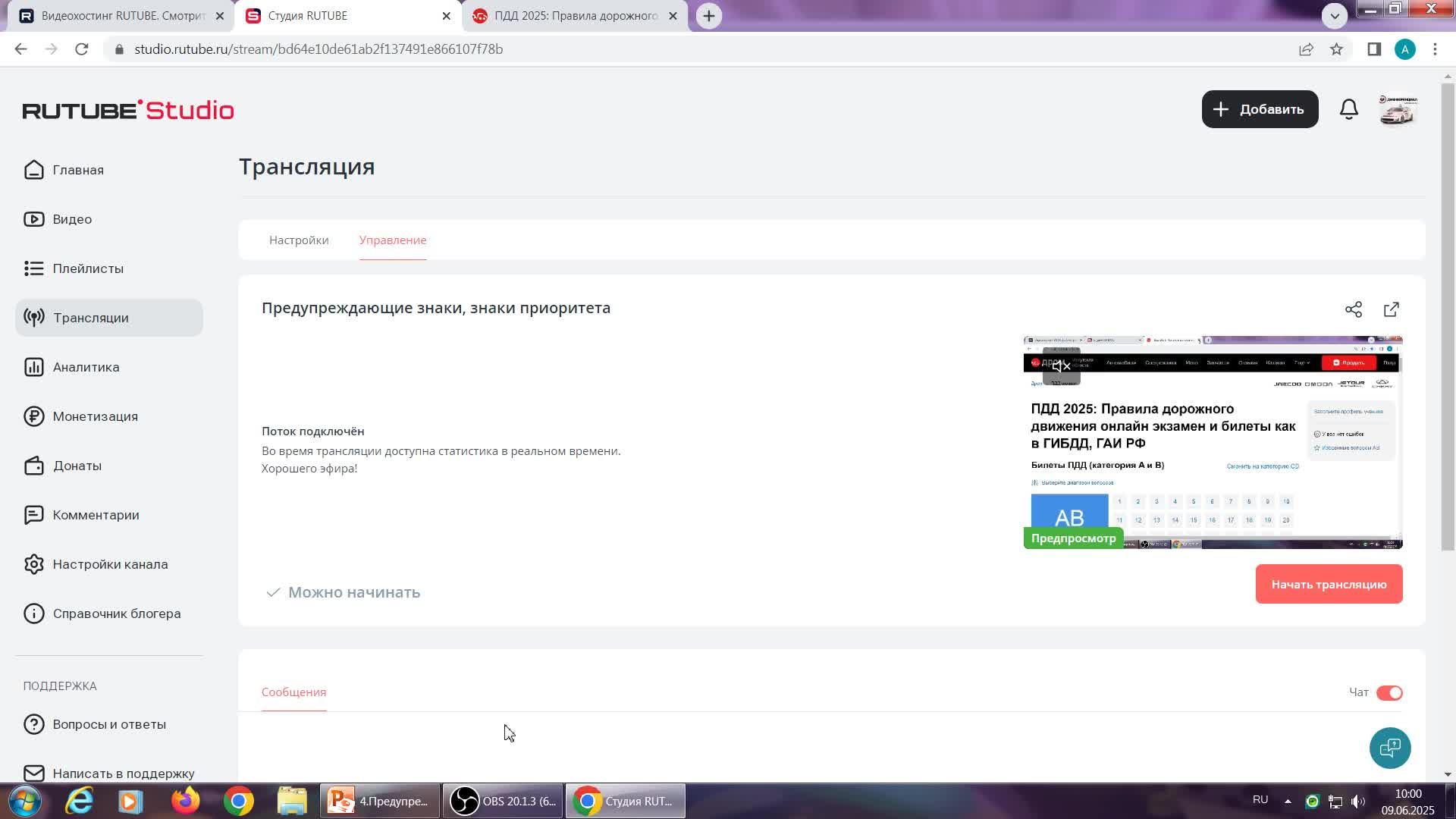Switch to the Настройки tab
Image resolution: width=1456 pixels, height=819 pixels.
tap(299, 240)
